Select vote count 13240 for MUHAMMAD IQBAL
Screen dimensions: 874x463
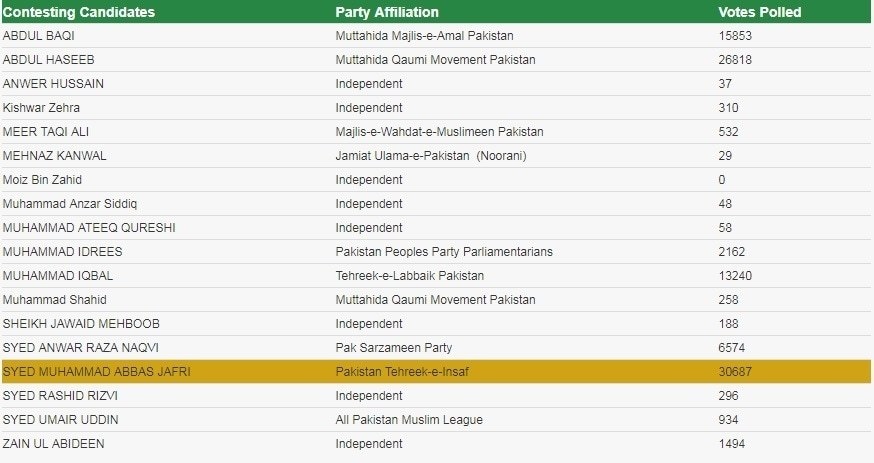pyautogui.click(x=735, y=276)
